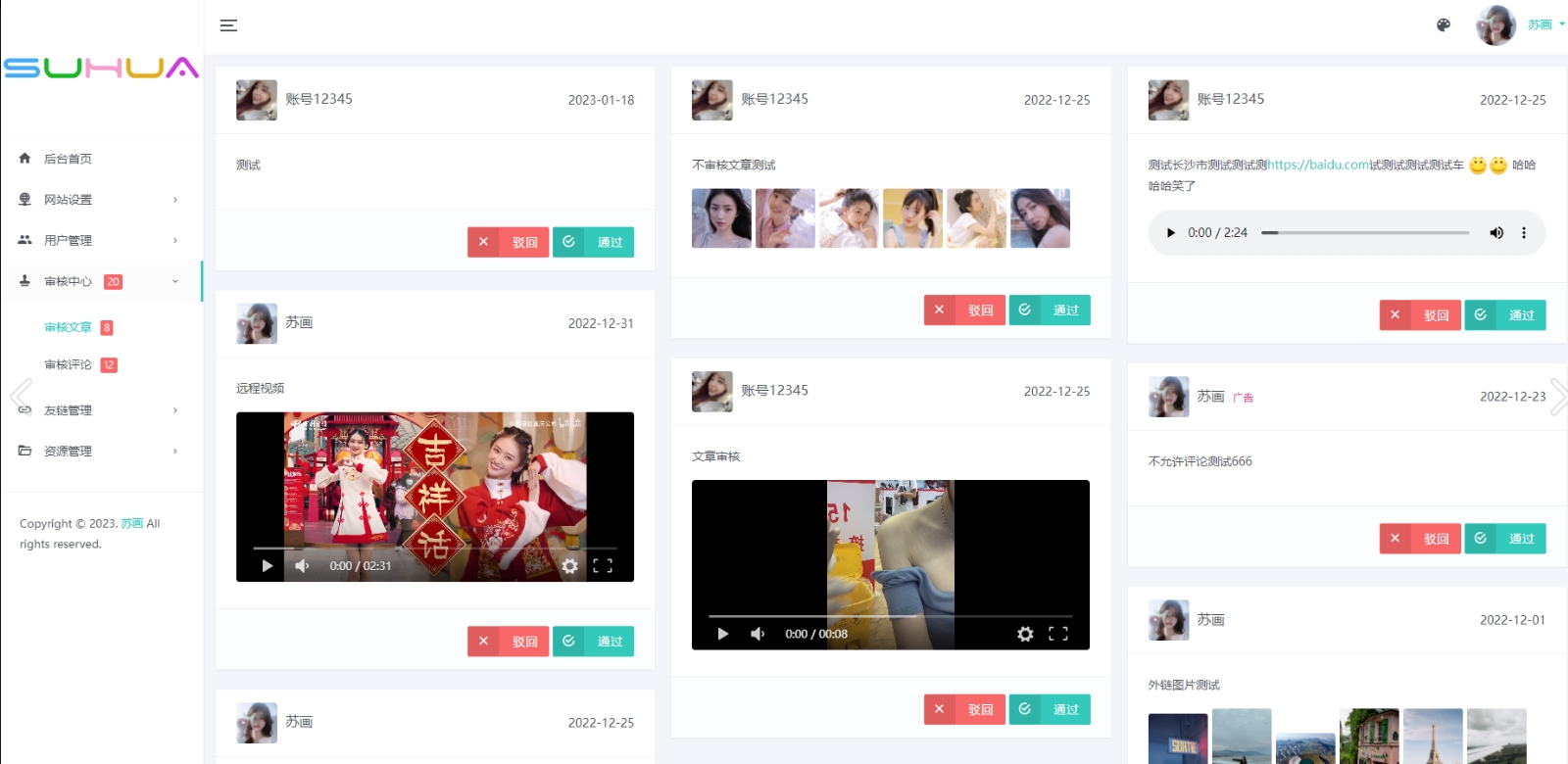Go to next page arrow
The width and height of the screenshot is (1568, 764).
[1558, 396]
